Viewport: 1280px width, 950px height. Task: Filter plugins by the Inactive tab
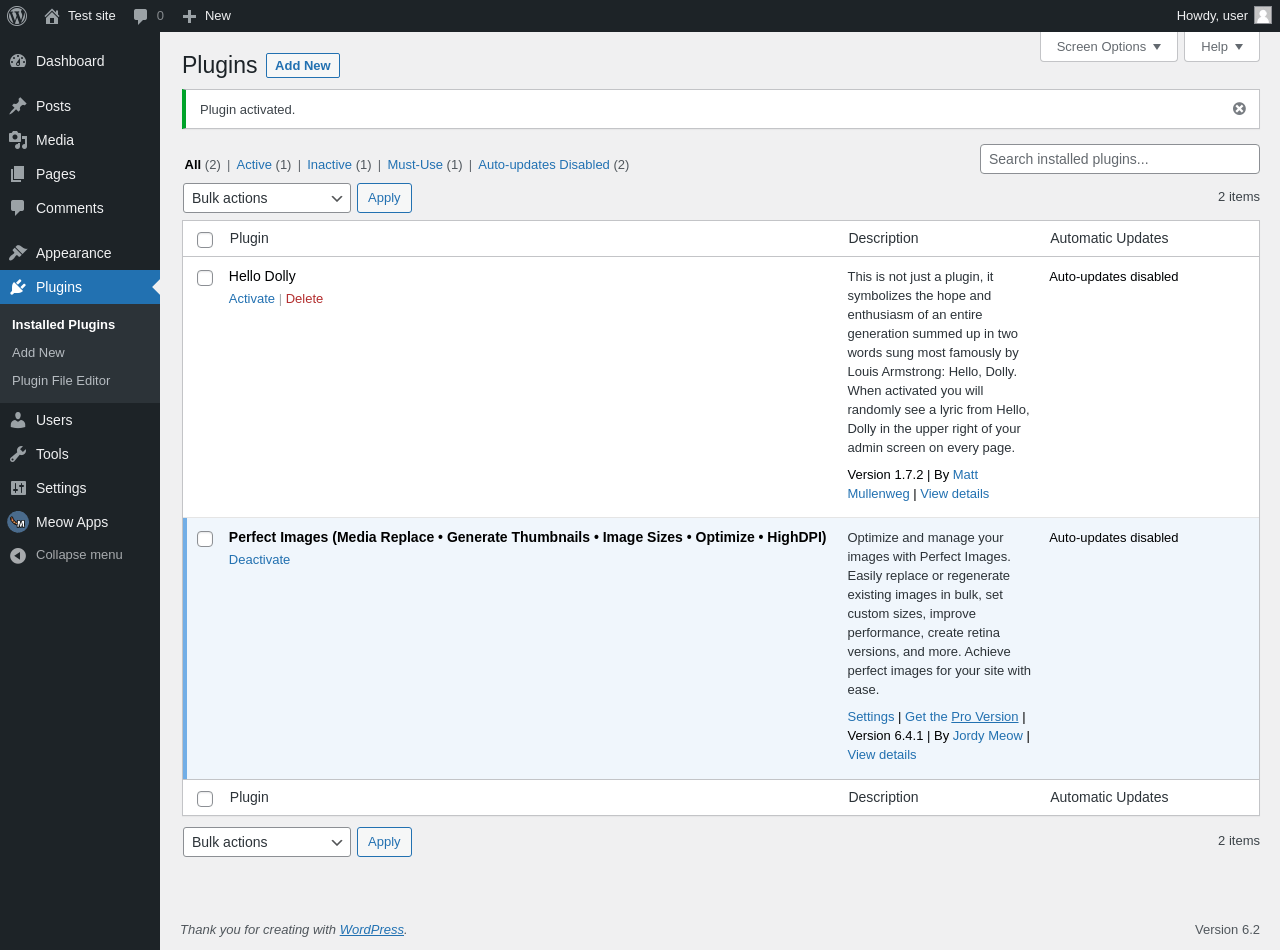(329, 165)
